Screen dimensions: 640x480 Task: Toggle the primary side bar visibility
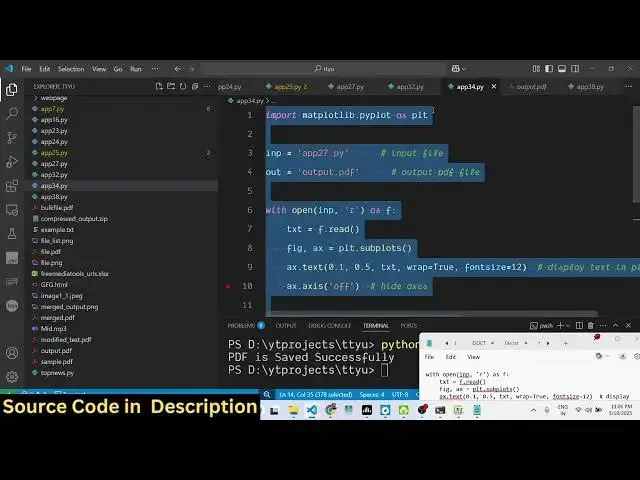click(549, 69)
